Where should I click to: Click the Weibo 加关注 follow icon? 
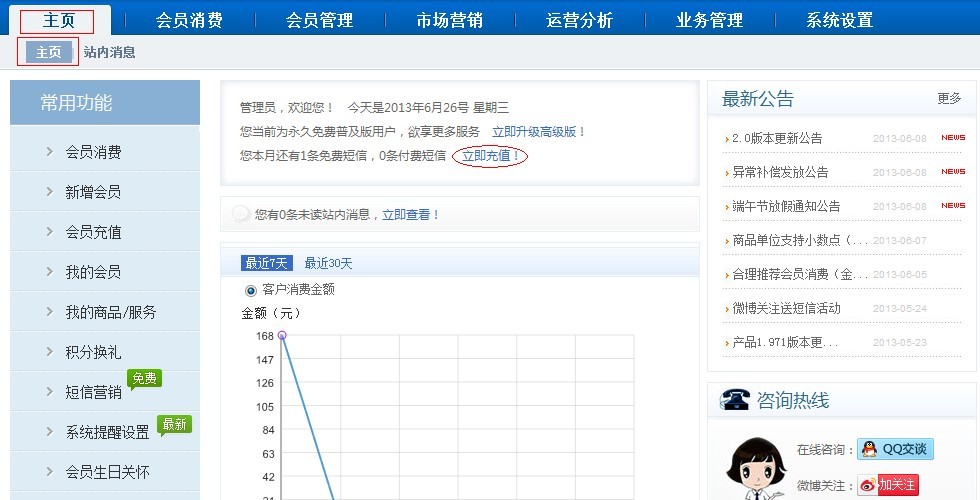tap(888, 485)
